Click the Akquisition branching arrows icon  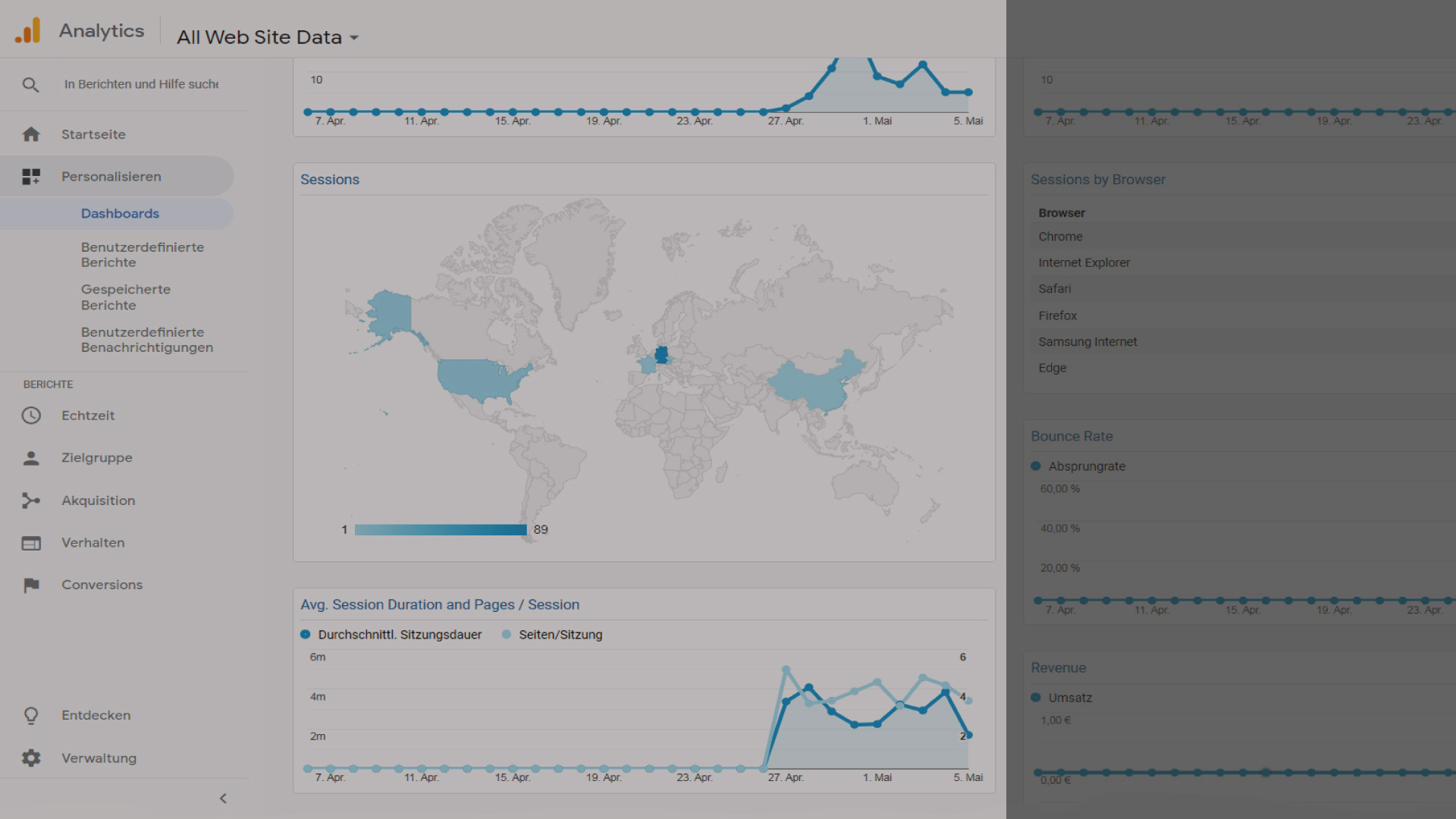point(31,500)
